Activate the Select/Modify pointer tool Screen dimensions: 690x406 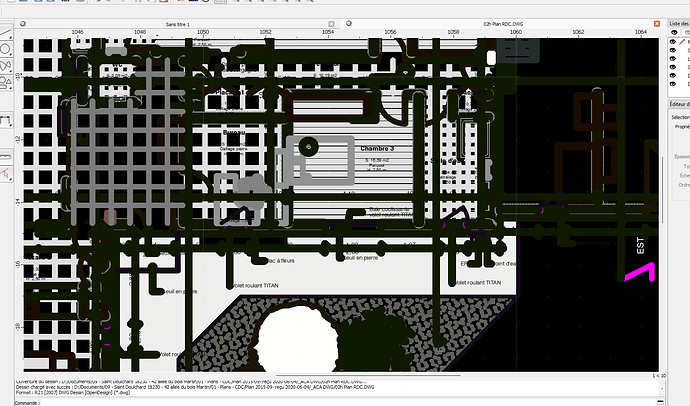[x=6, y=174]
